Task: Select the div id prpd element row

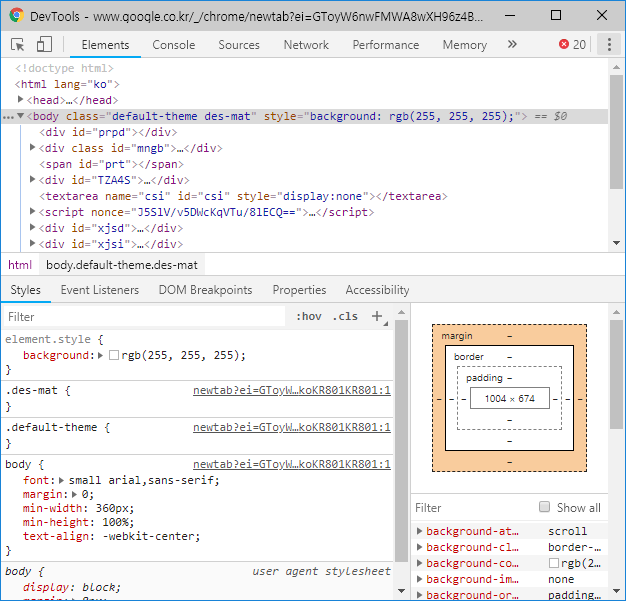Action: (x=108, y=132)
